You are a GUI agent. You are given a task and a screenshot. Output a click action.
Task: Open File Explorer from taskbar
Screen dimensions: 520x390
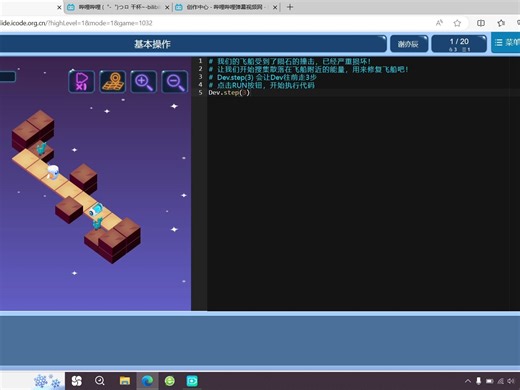[x=125, y=381]
